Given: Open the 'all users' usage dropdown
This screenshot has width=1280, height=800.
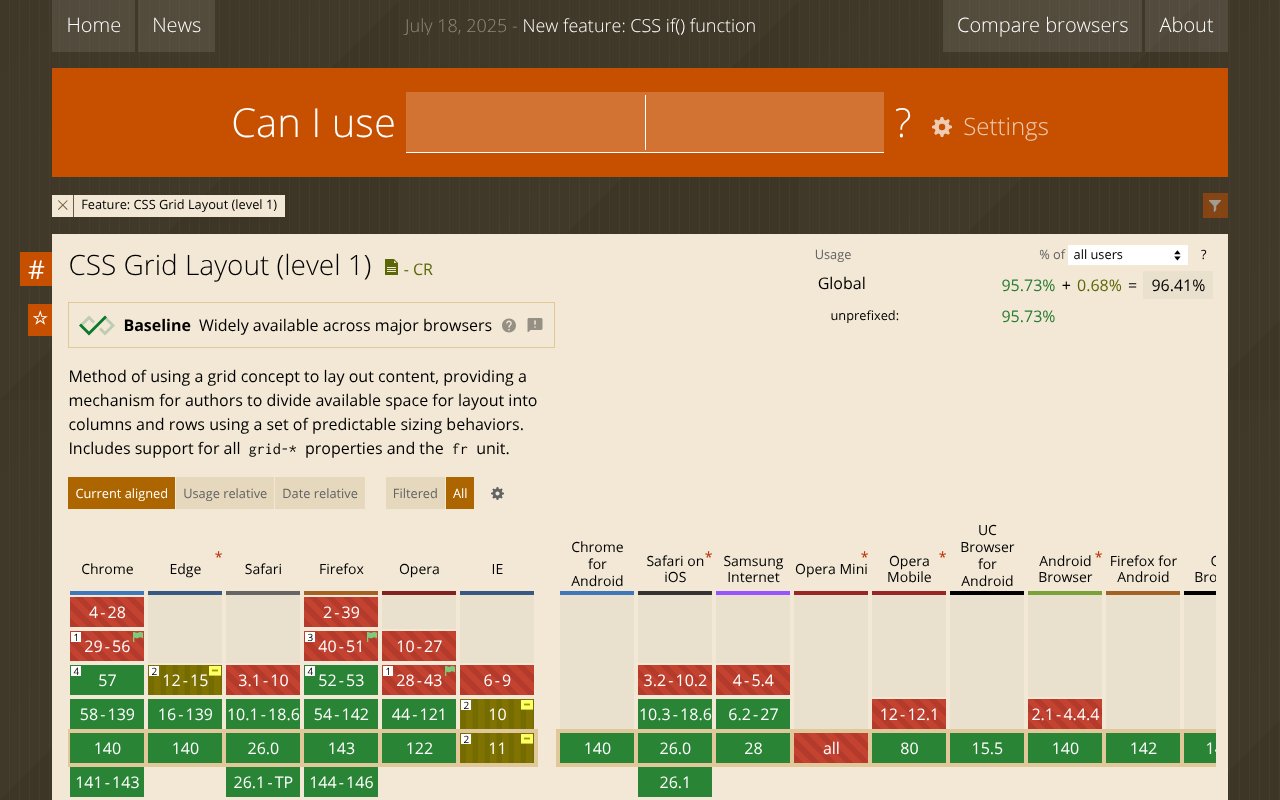Looking at the screenshot, I should tap(1127, 255).
